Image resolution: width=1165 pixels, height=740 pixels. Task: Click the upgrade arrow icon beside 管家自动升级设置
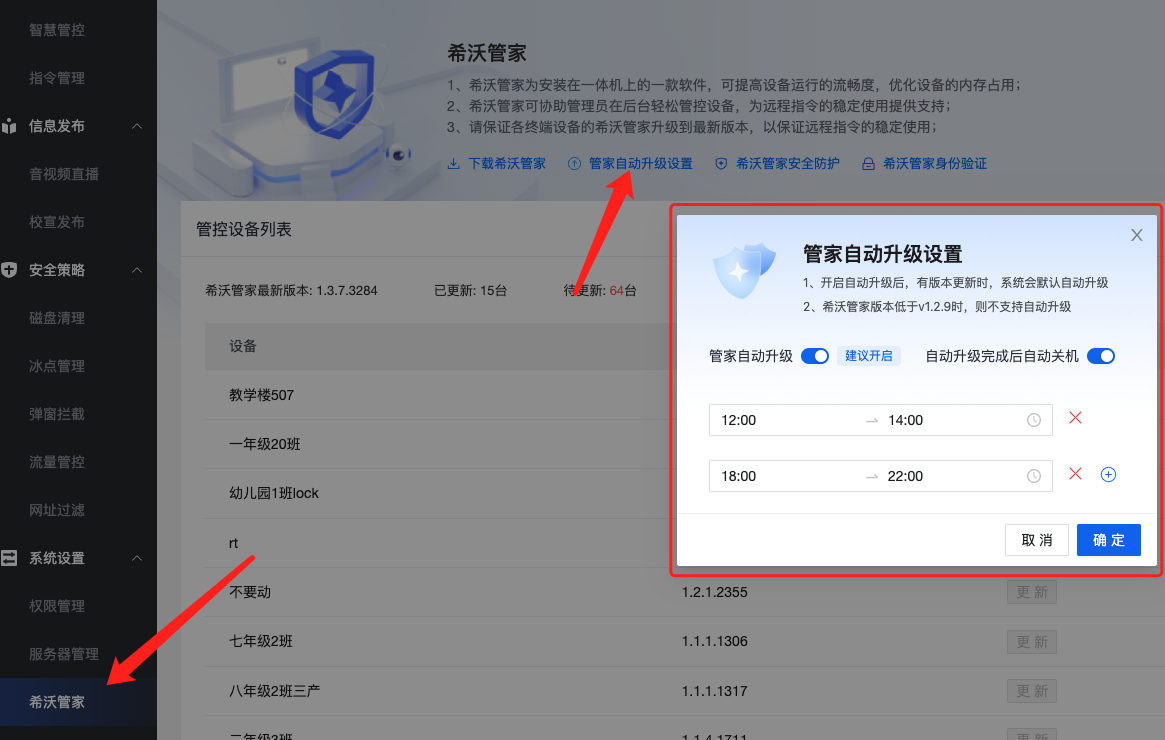tap(574, 163)
